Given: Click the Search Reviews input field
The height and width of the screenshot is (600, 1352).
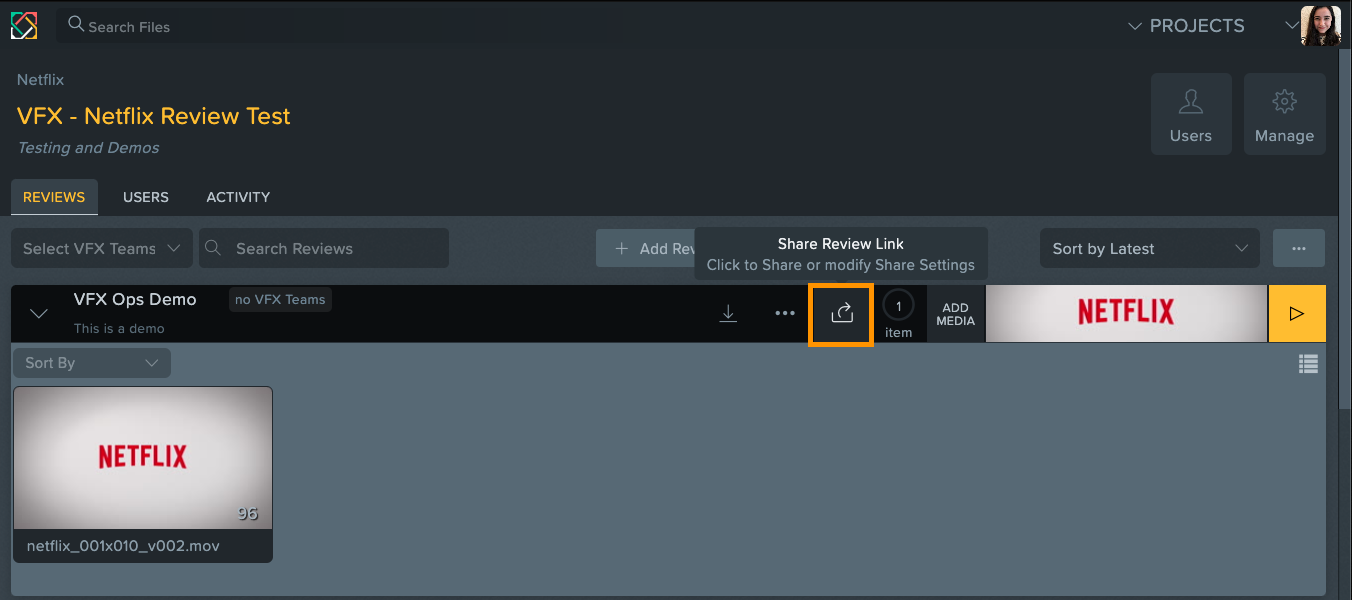Looking at the screenshot, I should [x=324, y=248].
